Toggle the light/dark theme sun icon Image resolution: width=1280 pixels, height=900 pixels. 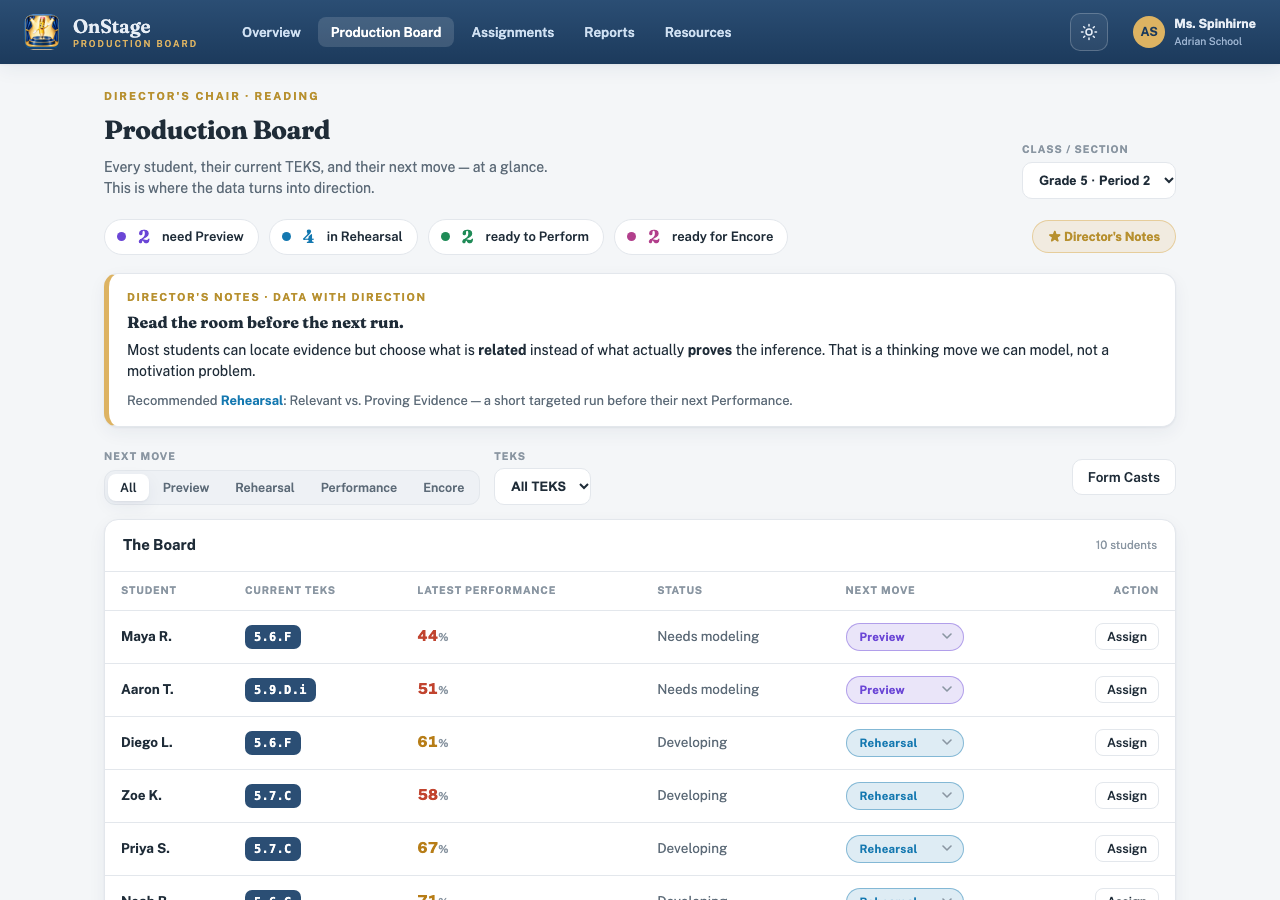point(1089,32)
